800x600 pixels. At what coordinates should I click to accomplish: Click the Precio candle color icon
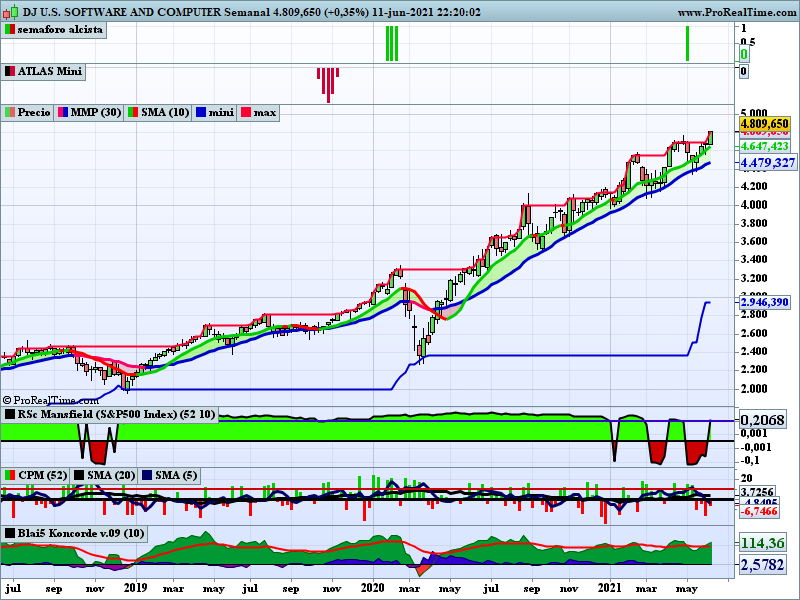tap(10, 112)
